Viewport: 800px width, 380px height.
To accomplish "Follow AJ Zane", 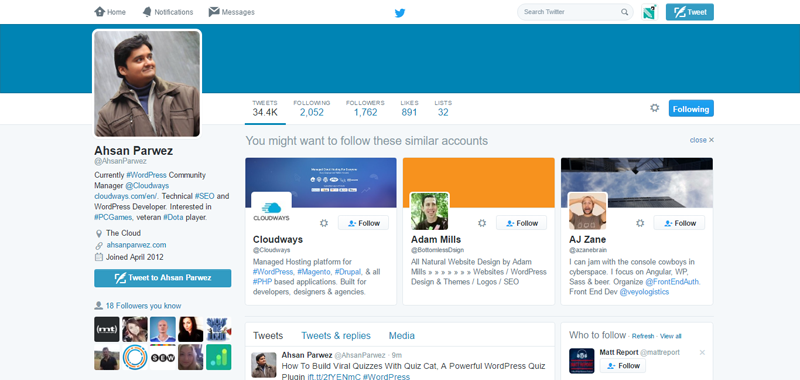I will pyautogui.click(x=680, y=223).
